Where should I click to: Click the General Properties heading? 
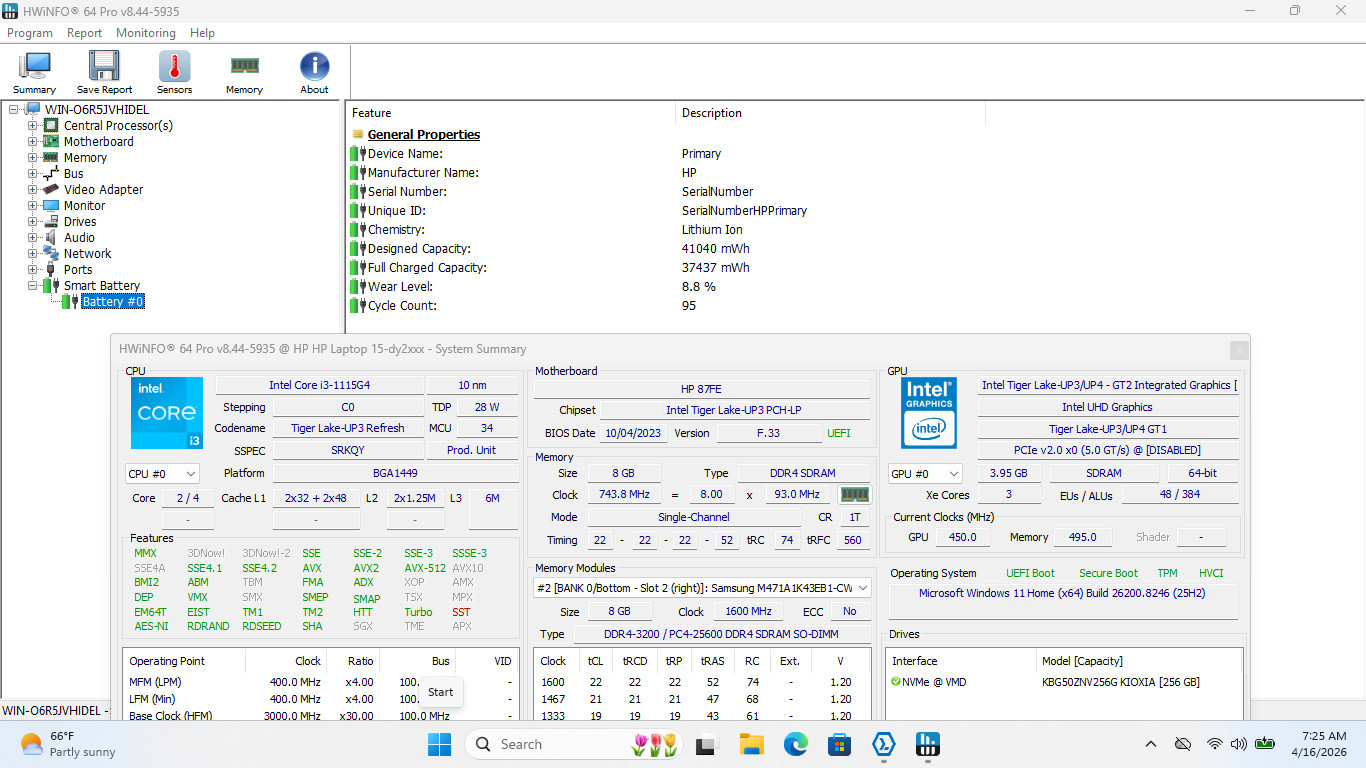tap(424, 135)
